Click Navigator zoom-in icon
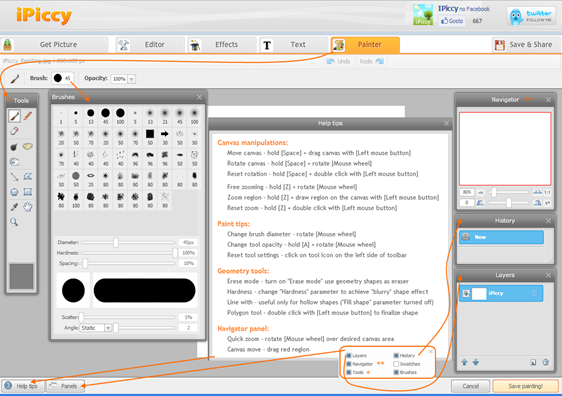Image resolution: width=562 pixels, height=396 pixels. tap(537, 192)
